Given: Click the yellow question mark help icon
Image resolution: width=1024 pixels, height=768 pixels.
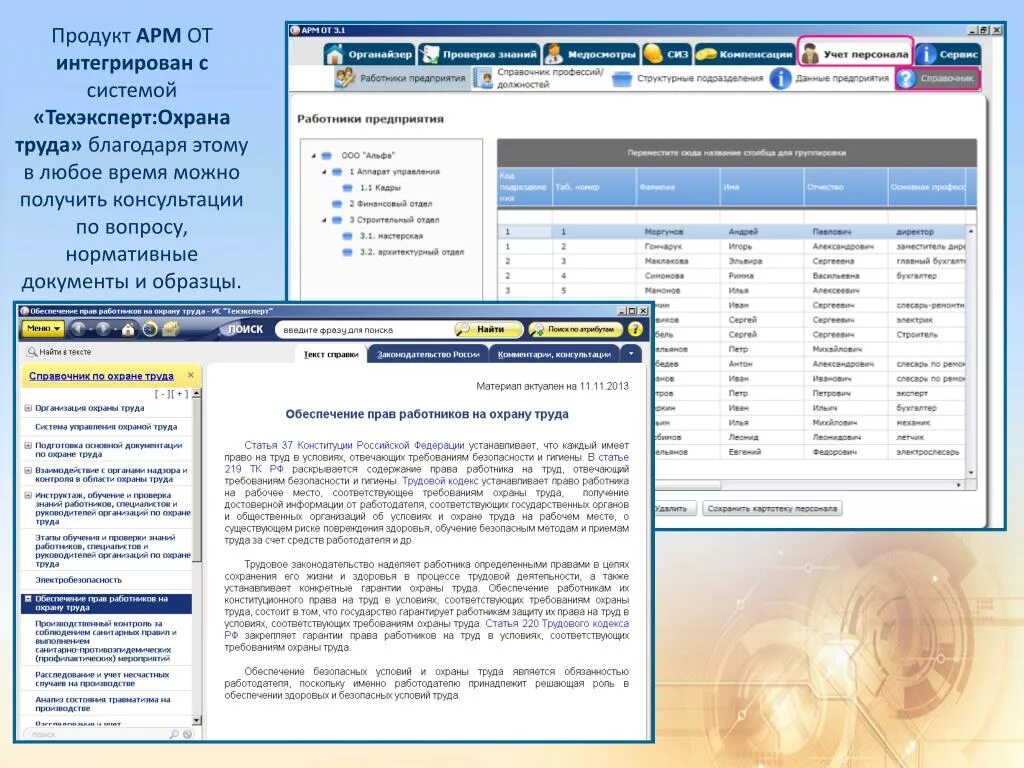Looking at the screenshot, I should [635, 329].
